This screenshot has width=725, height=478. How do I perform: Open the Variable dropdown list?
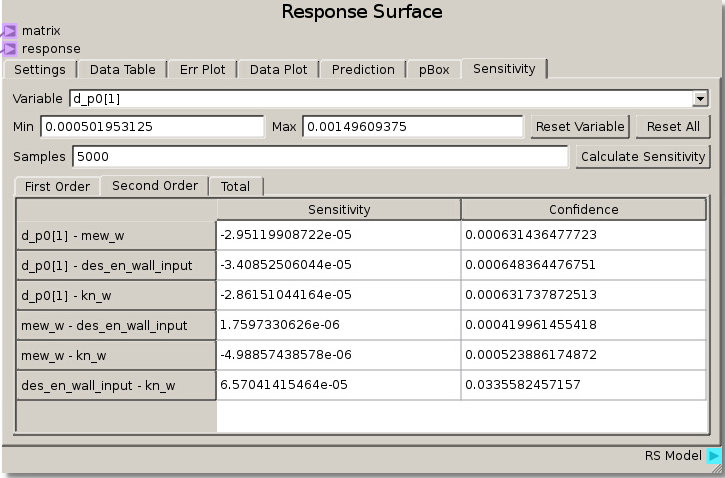tap(700, 99)
